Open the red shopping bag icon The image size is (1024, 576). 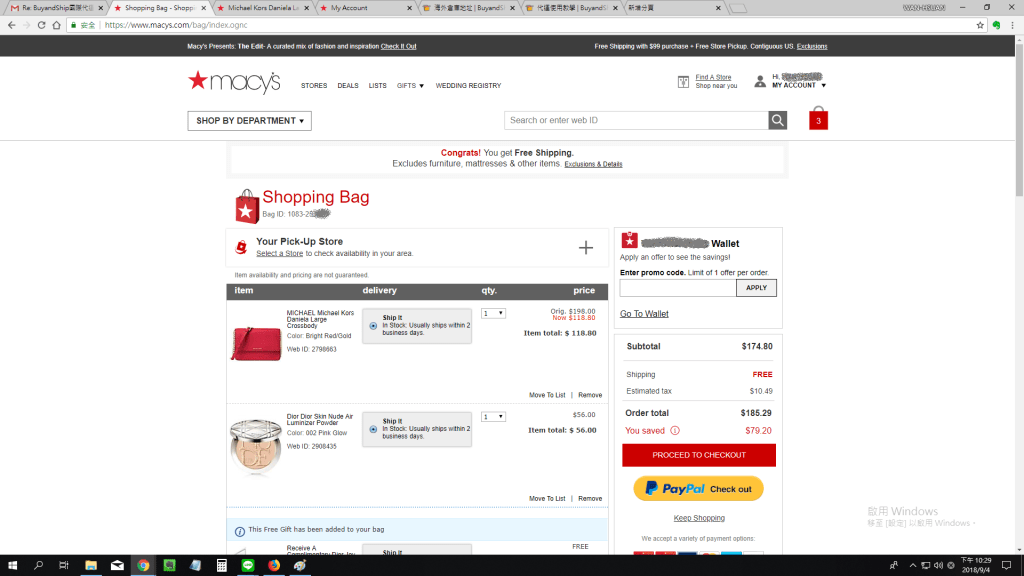818,119
